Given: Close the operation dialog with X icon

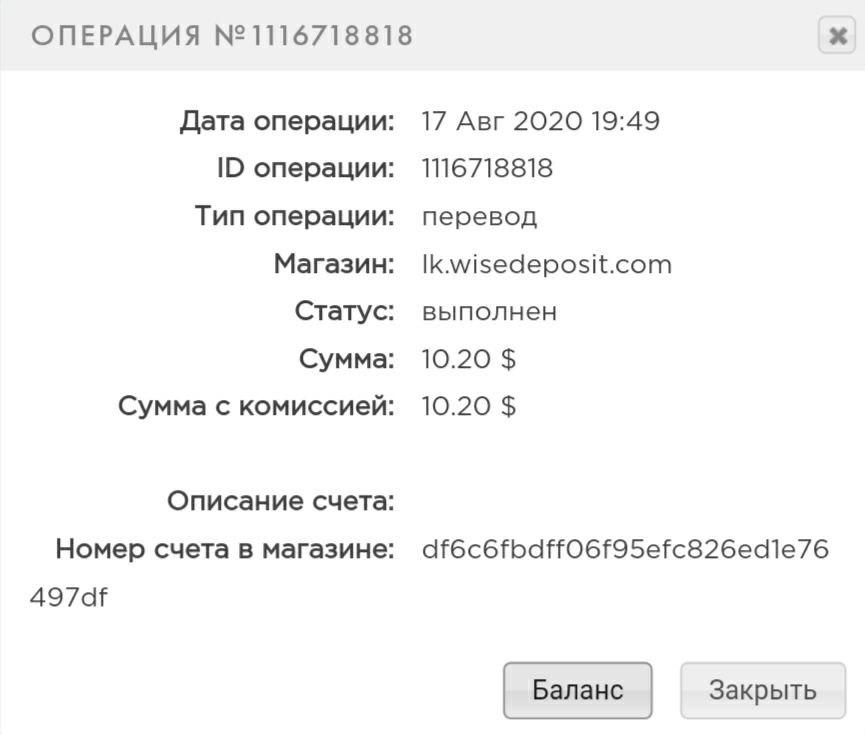Looking at the screenshot, I should pyautogui.click(x=834, y=36).
